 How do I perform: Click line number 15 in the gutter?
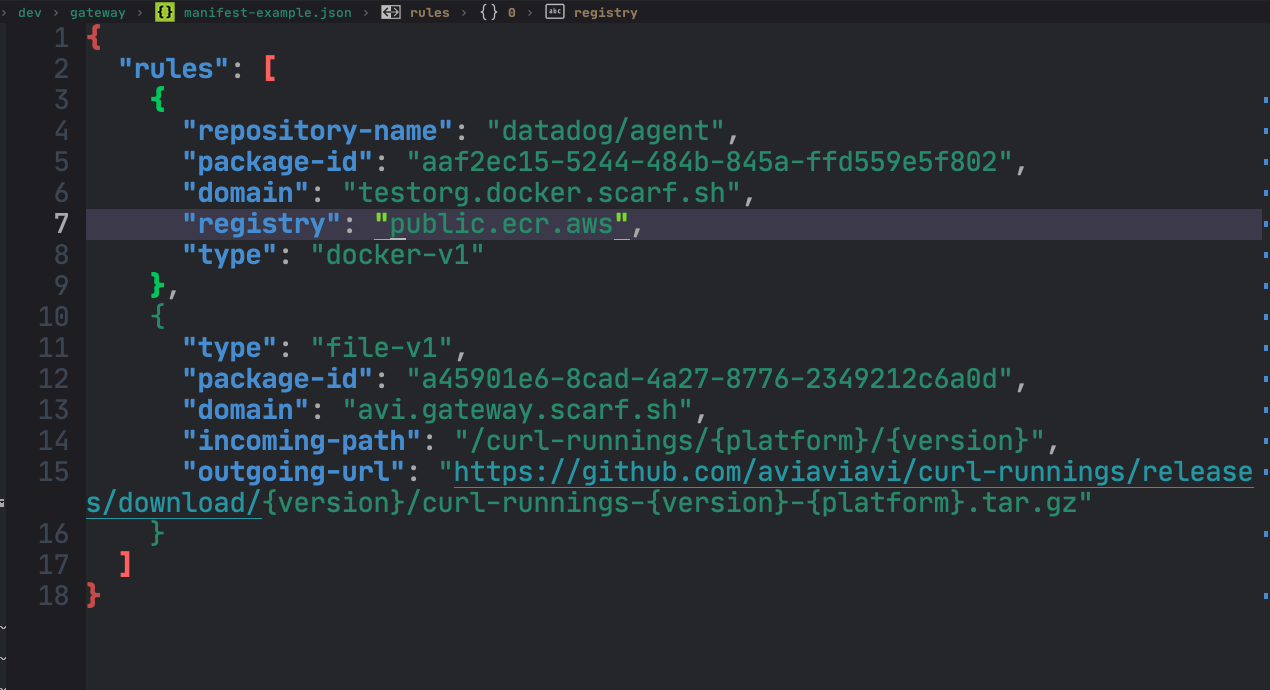(53, 472)
